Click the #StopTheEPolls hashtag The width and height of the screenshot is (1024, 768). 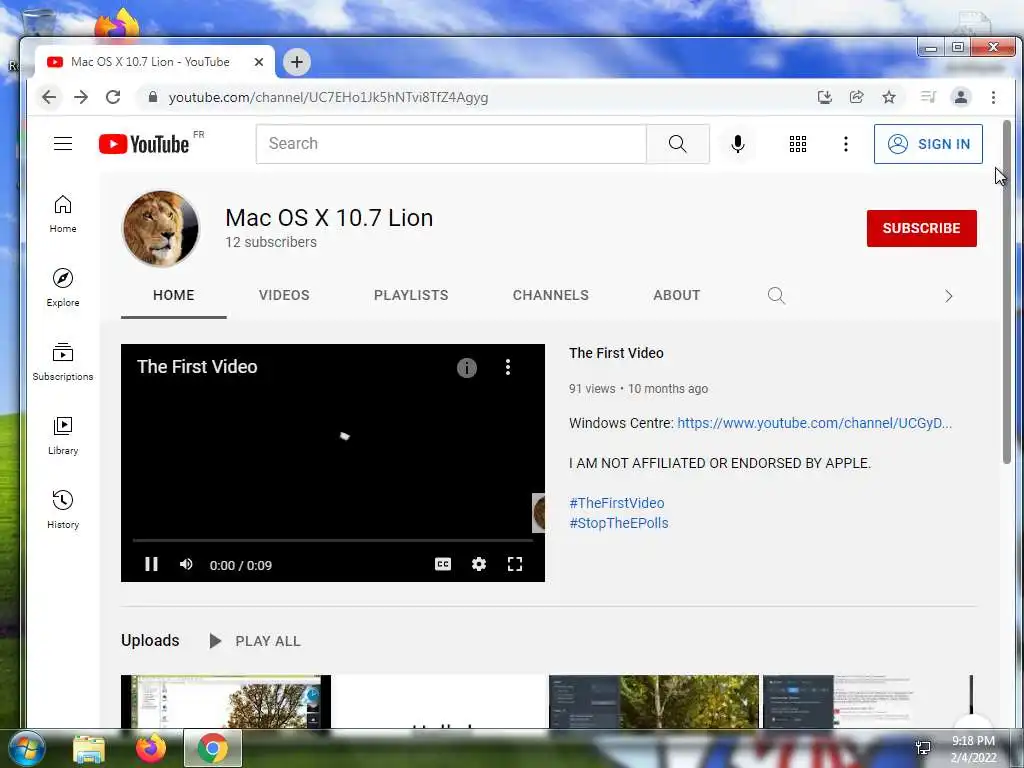(618, 523)
